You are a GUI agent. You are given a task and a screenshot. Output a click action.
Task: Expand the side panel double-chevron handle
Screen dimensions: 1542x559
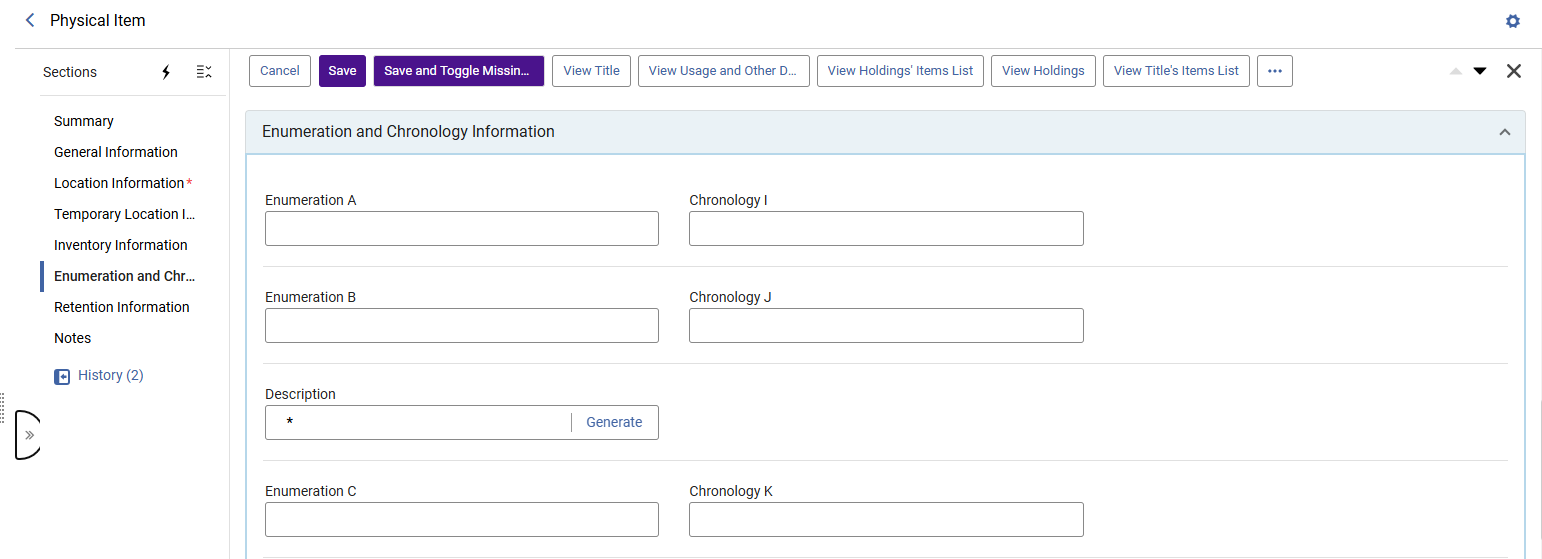29,435
